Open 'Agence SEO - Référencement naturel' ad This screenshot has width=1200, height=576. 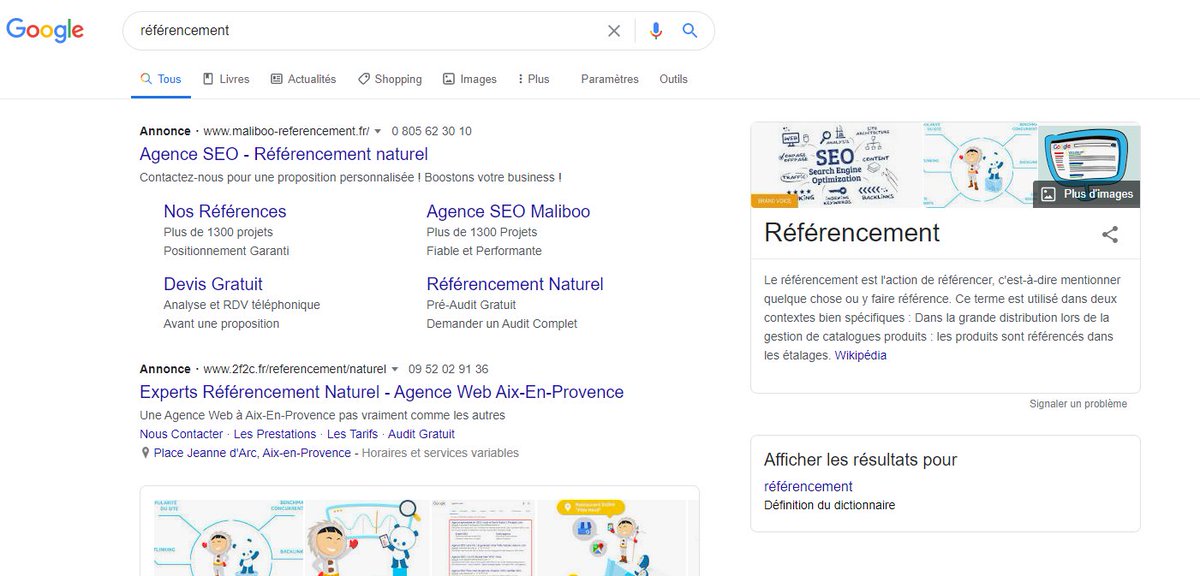pyautogui.click(x=284, y=154)
